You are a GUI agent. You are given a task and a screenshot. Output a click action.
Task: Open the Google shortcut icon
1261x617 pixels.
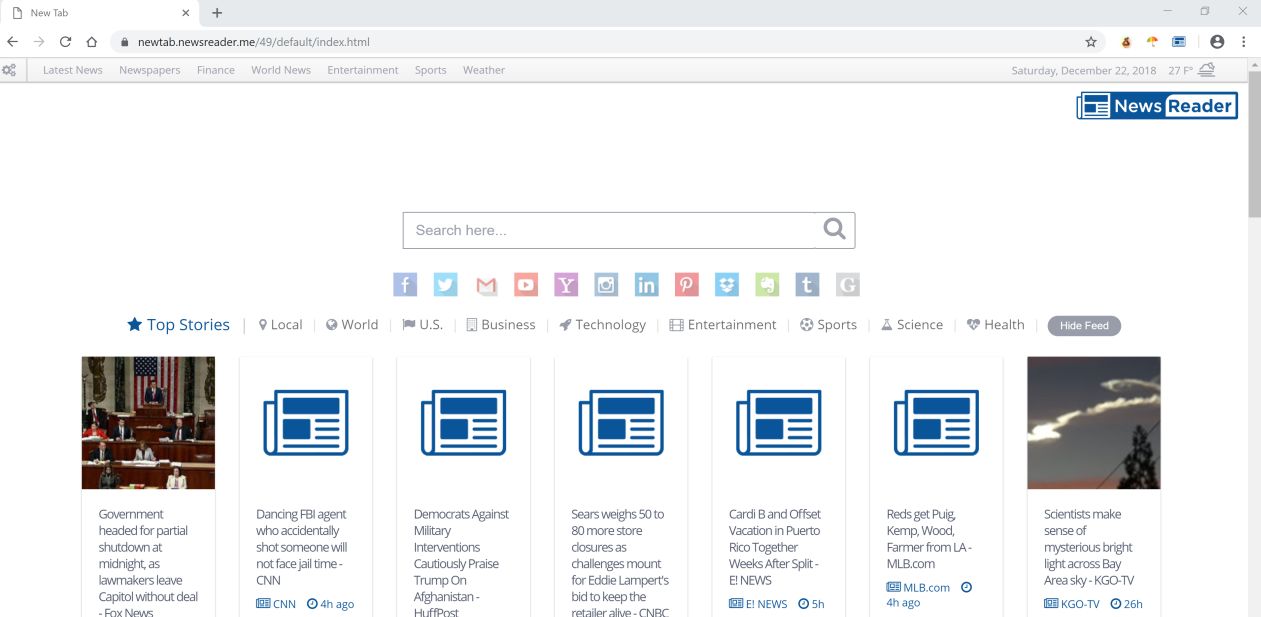pyautogui.click(x=848, y=285)
